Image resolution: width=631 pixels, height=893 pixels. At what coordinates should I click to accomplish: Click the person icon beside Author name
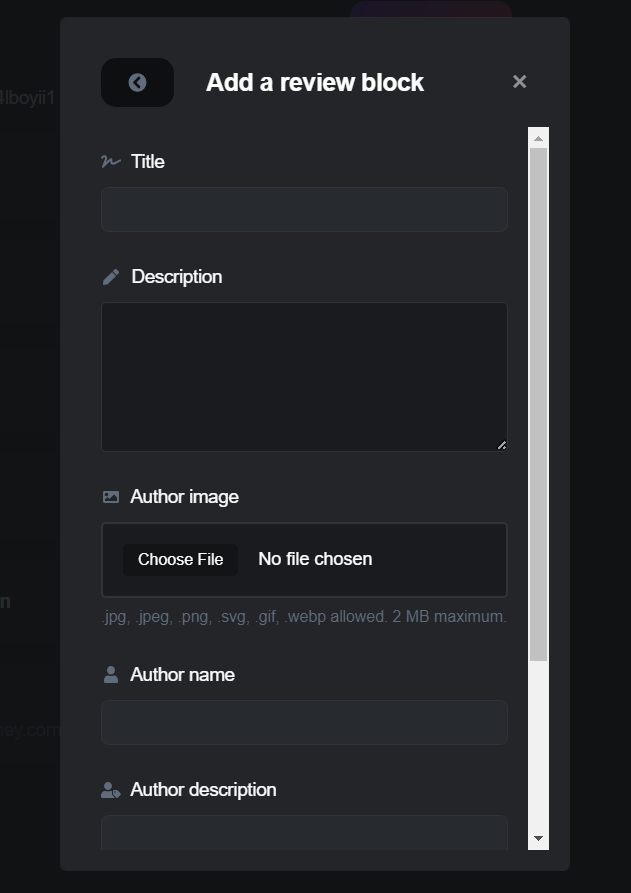[x=111, y=675]
